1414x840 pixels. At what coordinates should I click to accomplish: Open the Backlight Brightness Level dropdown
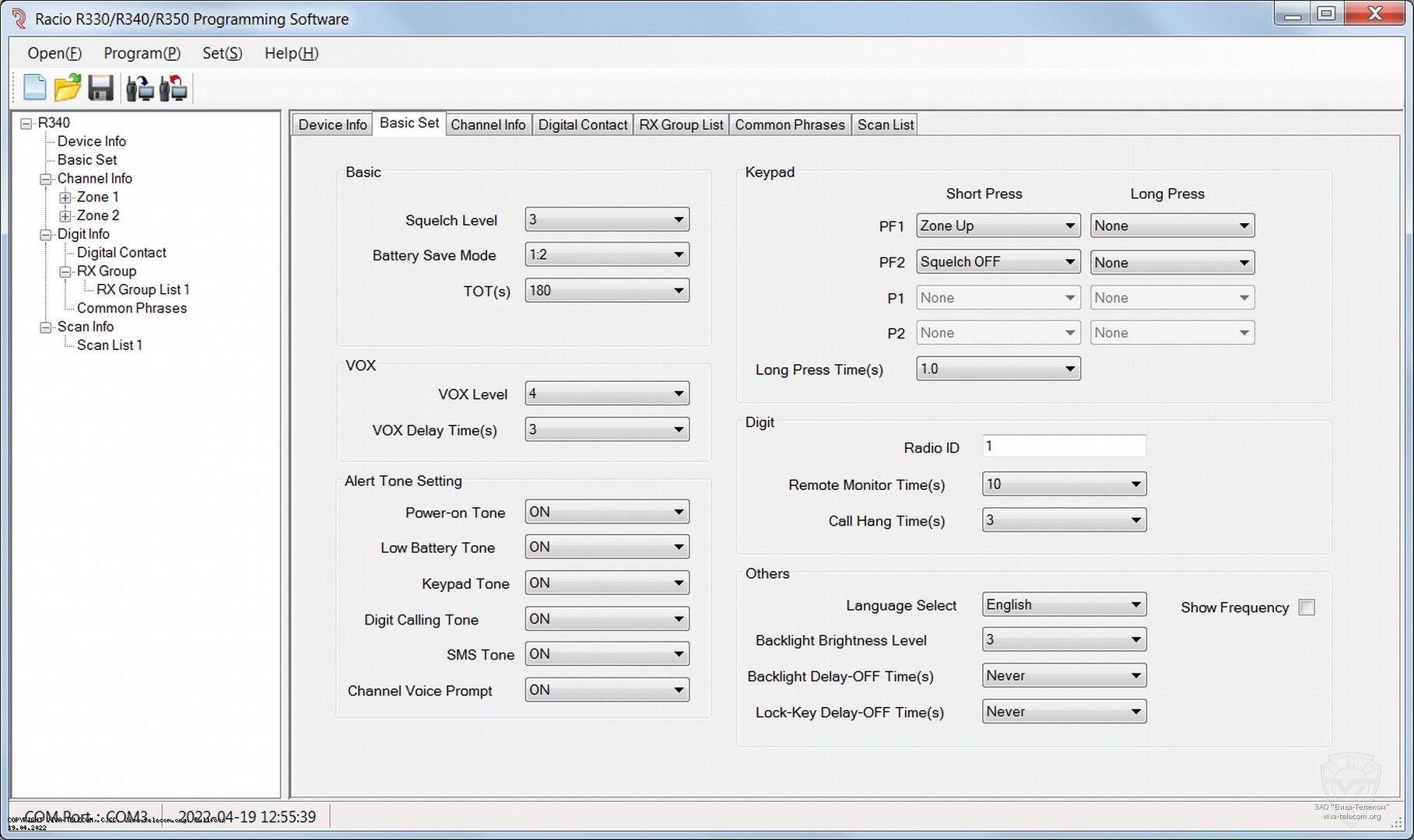[x=1135, y=640]
